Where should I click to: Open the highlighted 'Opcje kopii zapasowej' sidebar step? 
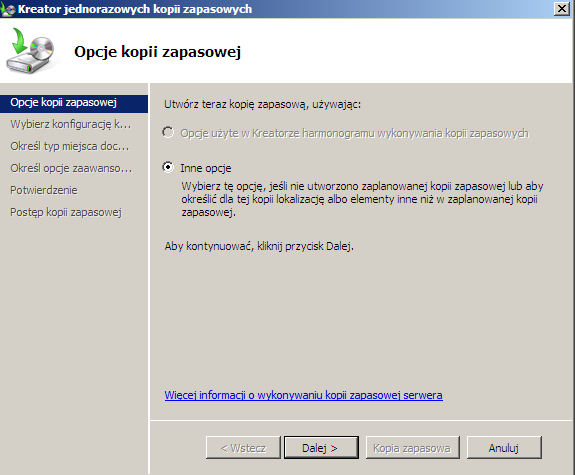tap(74, 103)
